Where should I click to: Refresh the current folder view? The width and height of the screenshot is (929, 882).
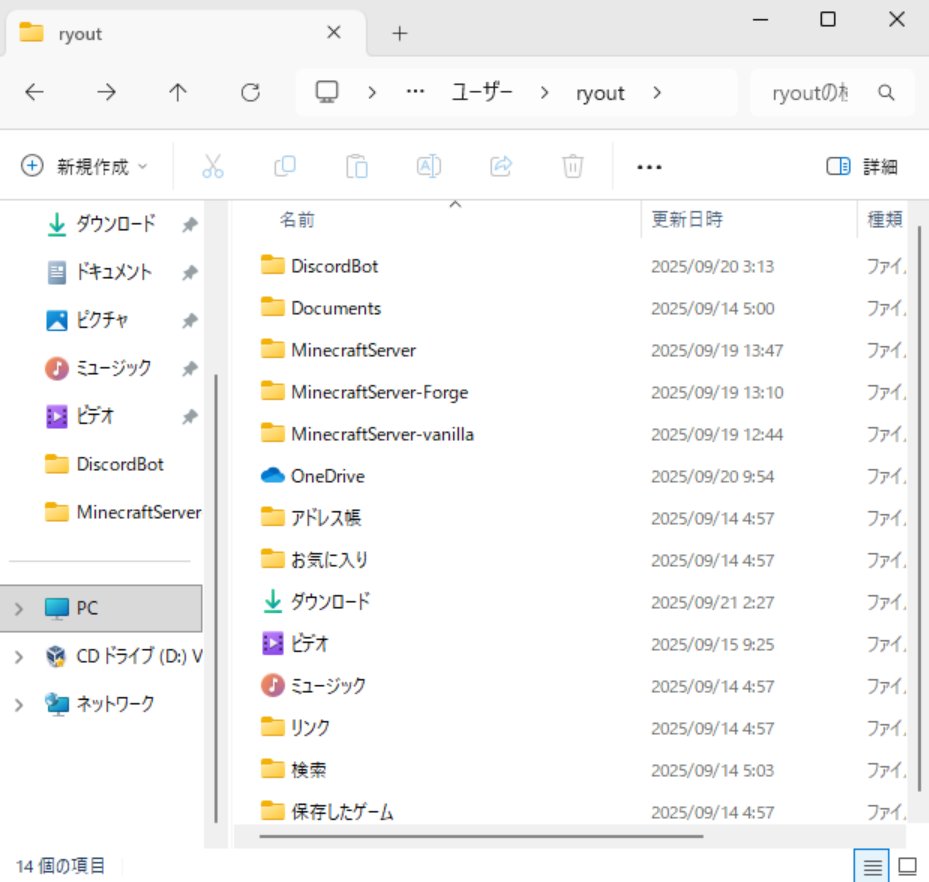[x=250, y=93]
